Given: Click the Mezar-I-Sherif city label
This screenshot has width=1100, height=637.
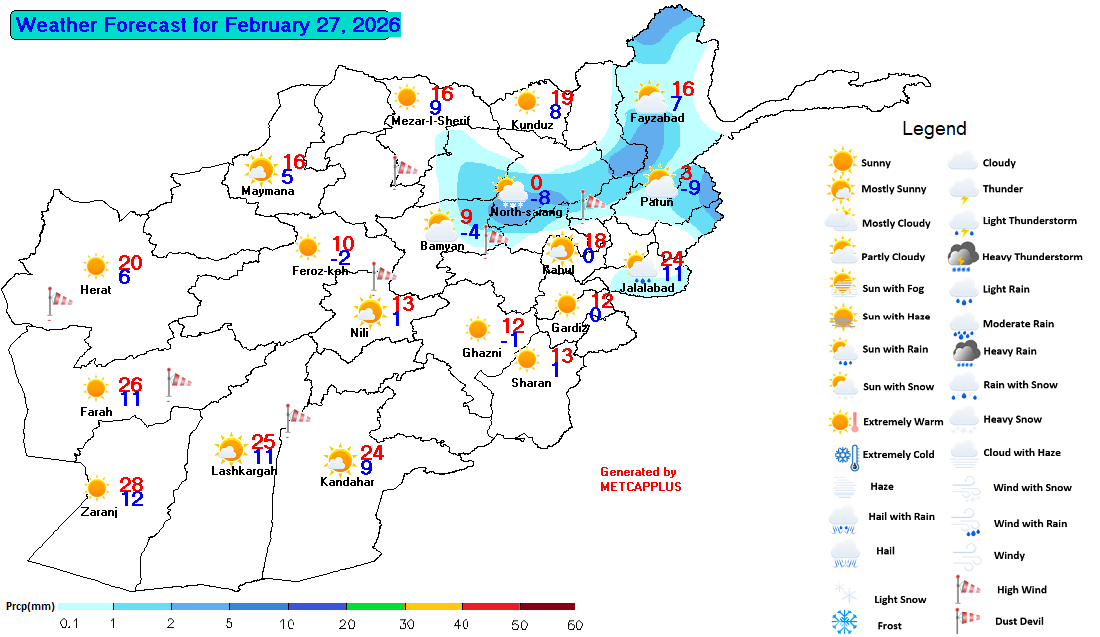Looking at the screenshot, I should (x=431, y=121).
